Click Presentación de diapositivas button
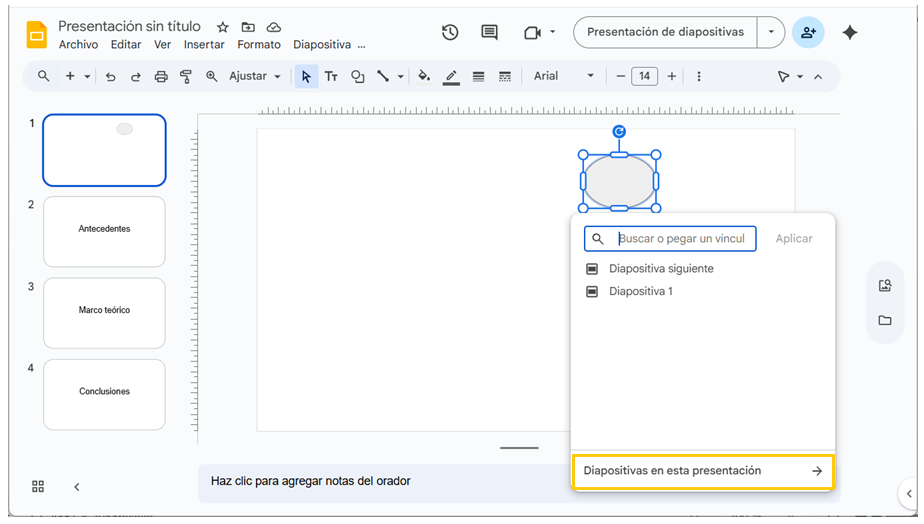This screenshot has height=524, width=924. [665, 32]
